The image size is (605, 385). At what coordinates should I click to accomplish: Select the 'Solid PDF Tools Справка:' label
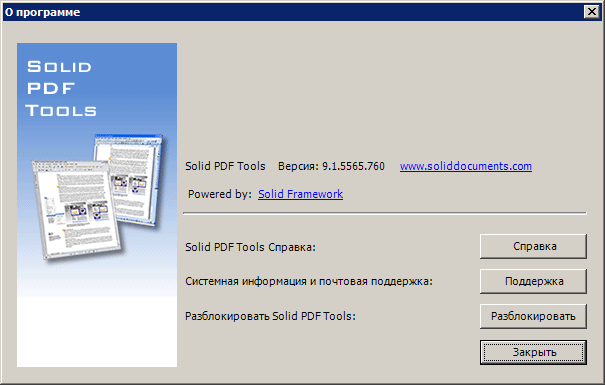250,247
